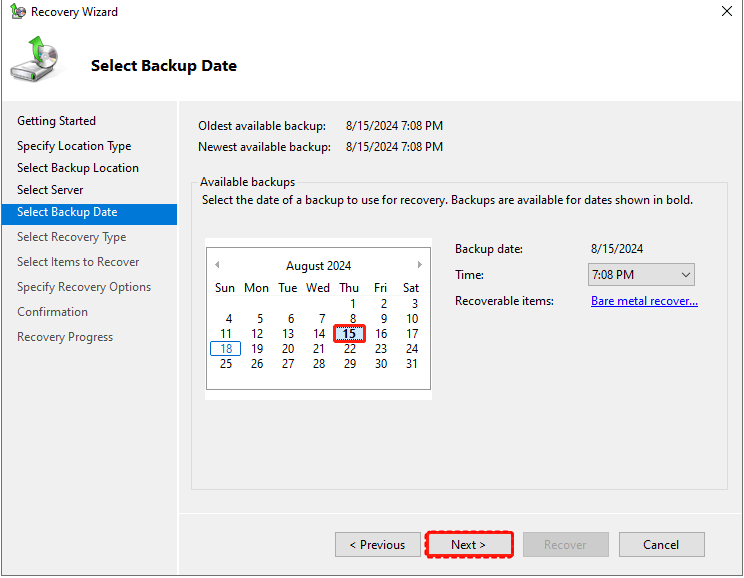
Task: Close the Recovery Wizard window
Action: 726,11
